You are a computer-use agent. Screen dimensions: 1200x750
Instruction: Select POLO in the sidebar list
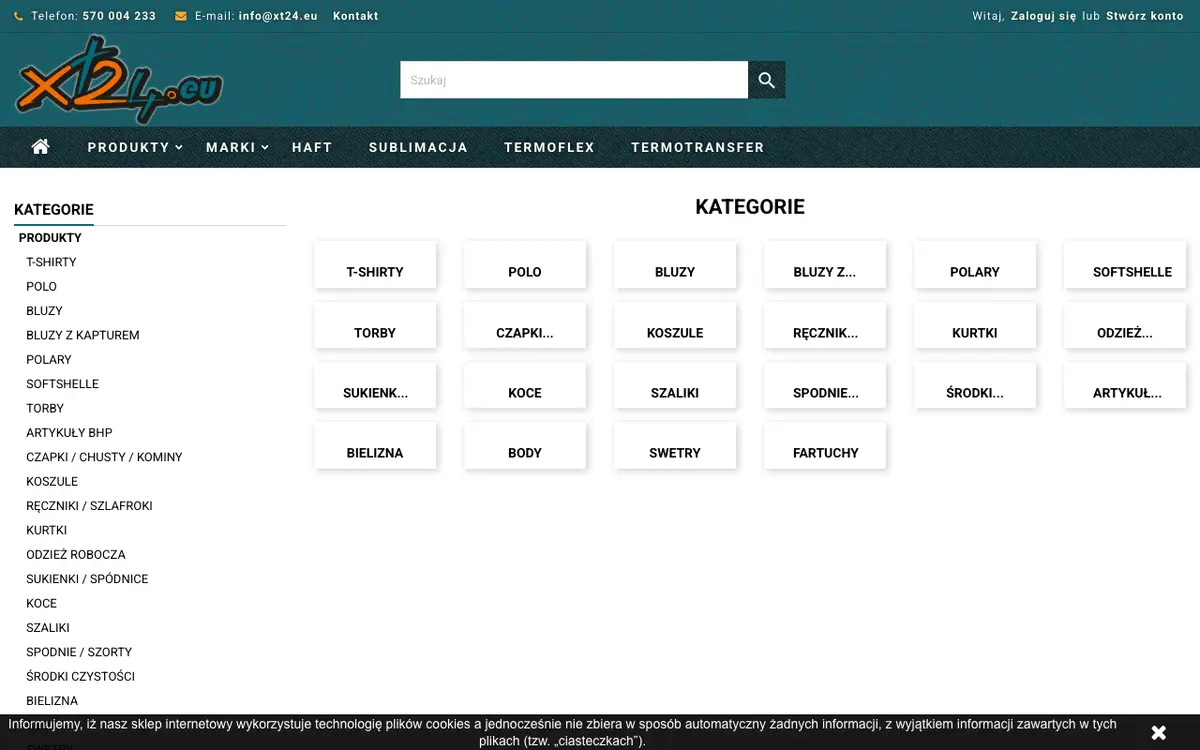click(41, 286)
